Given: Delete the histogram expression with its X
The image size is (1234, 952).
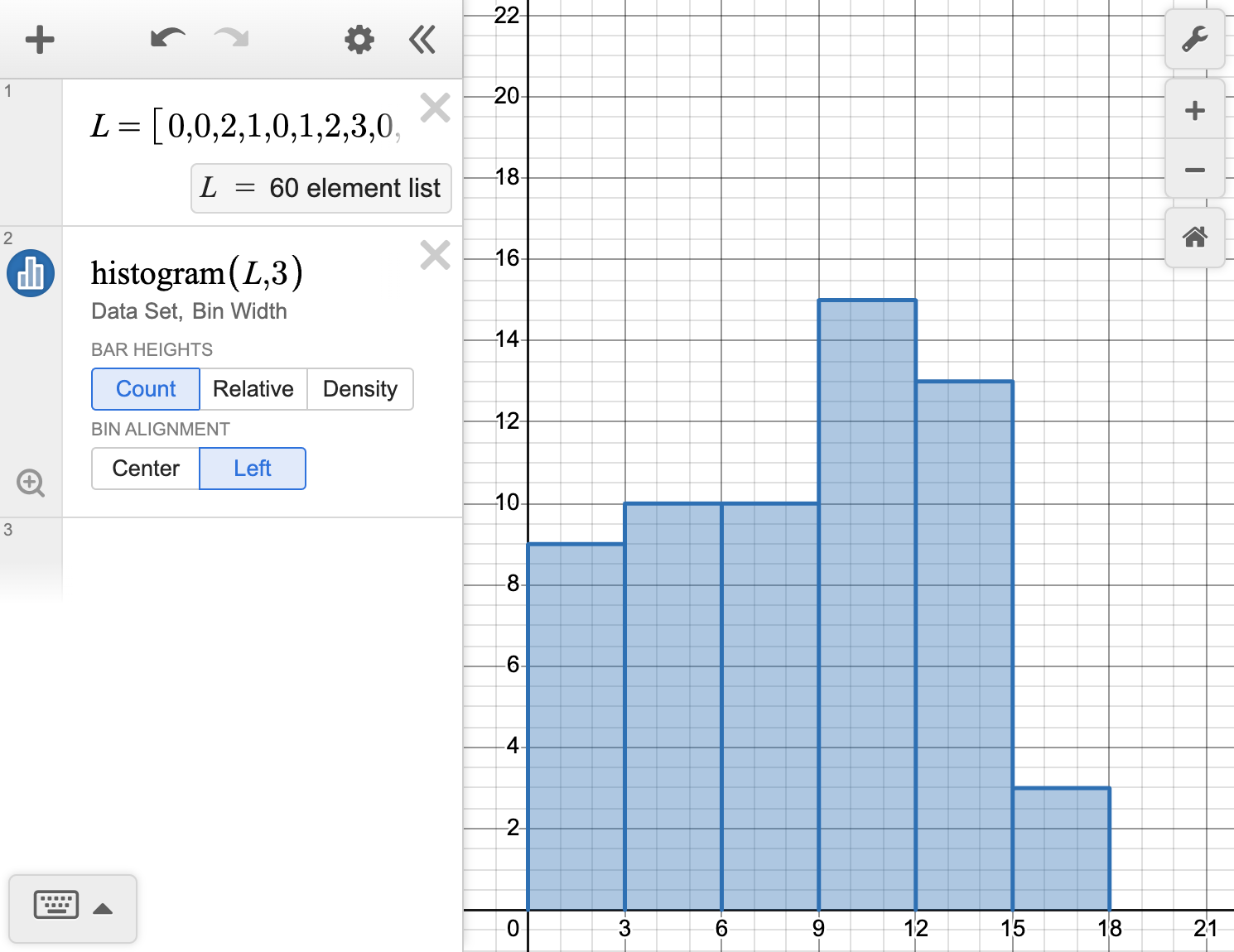Looking at the screenshot, I should coord(436,255).
